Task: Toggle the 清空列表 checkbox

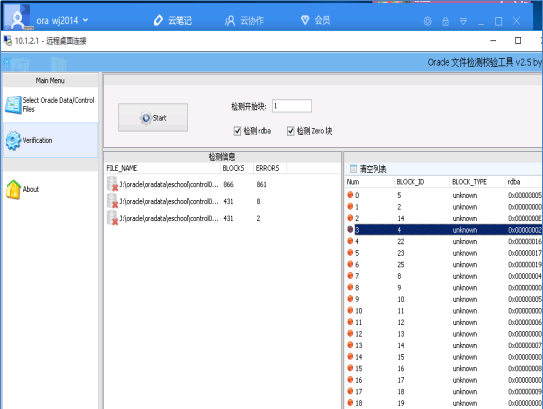Action: tap(353, 169)
